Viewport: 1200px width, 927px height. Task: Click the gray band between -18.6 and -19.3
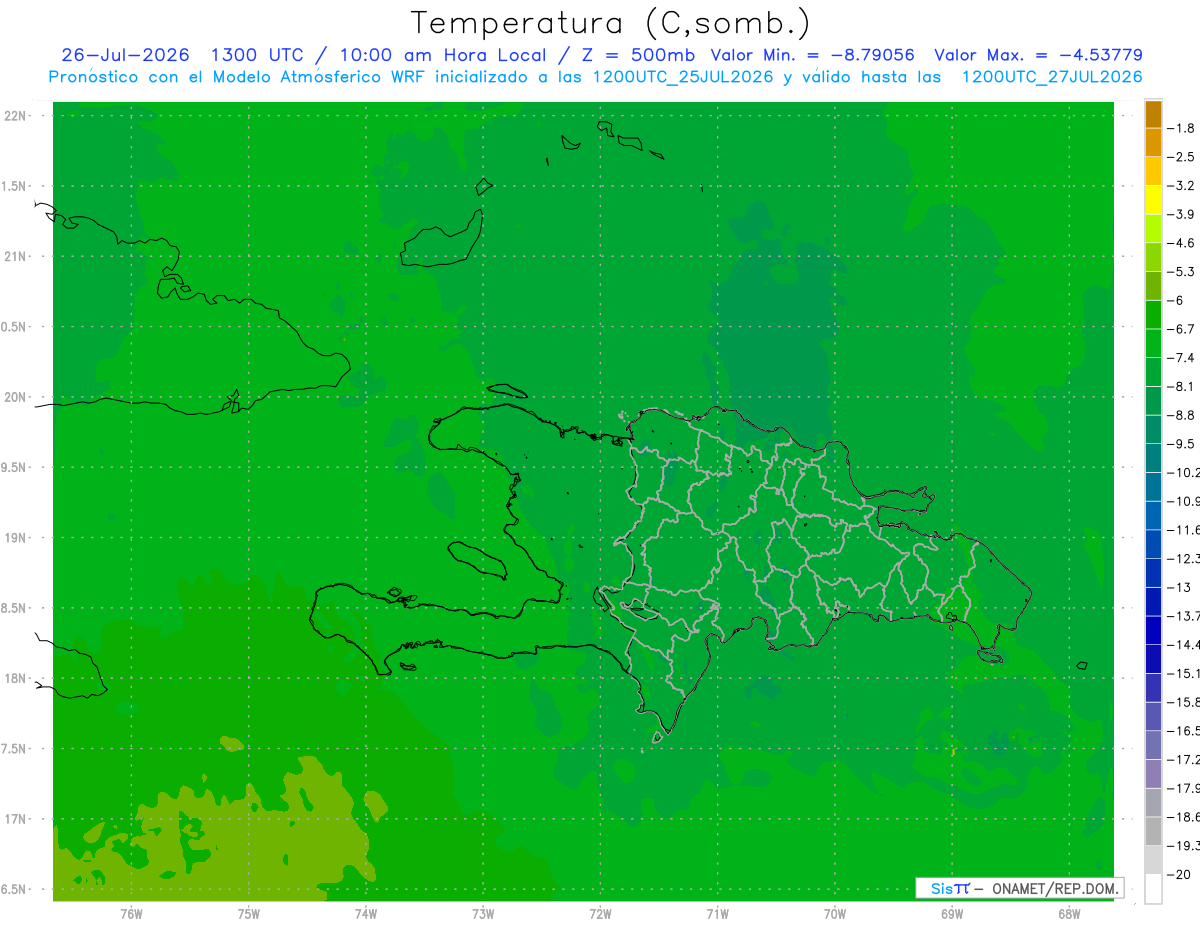[x=1153, y=832]
